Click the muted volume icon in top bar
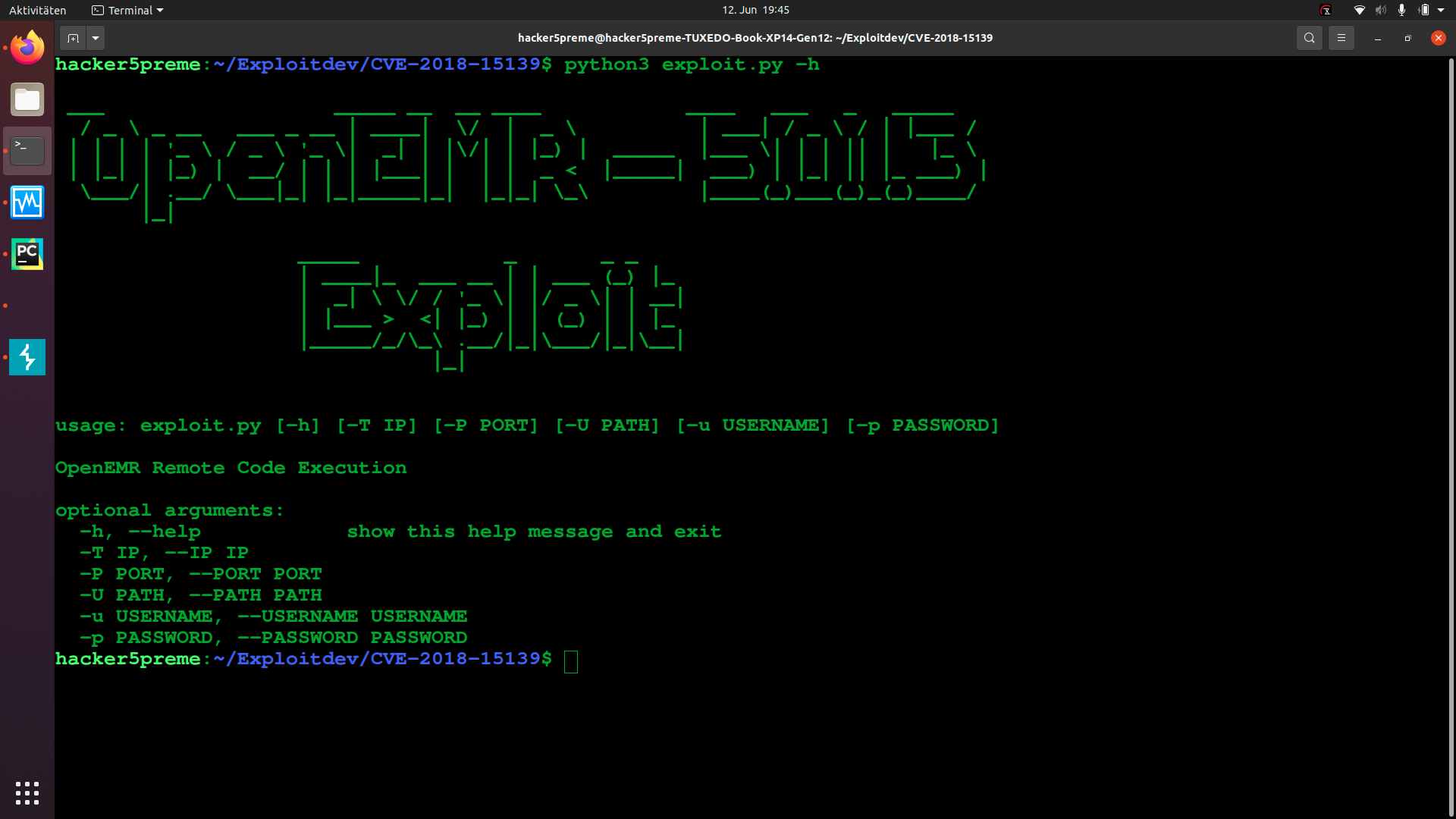 point(1381,10)
